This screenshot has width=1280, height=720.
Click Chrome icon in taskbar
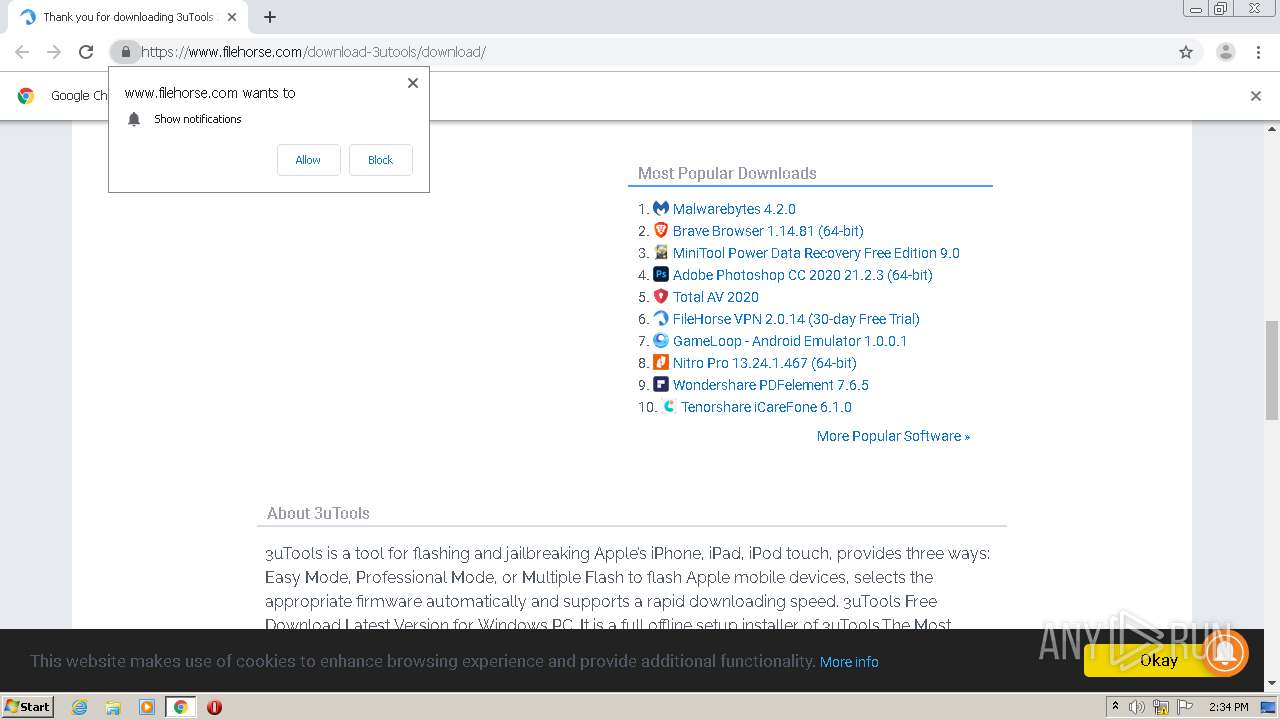181,706
